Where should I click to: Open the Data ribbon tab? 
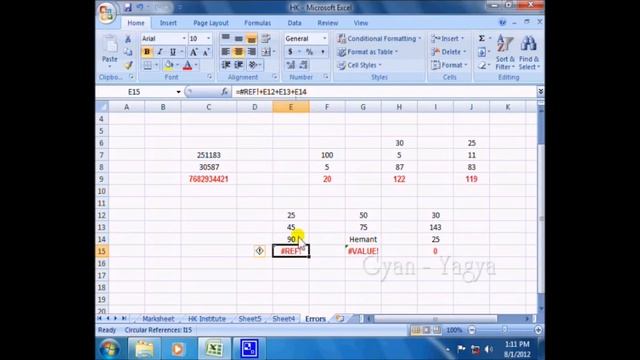click(294, 23)
